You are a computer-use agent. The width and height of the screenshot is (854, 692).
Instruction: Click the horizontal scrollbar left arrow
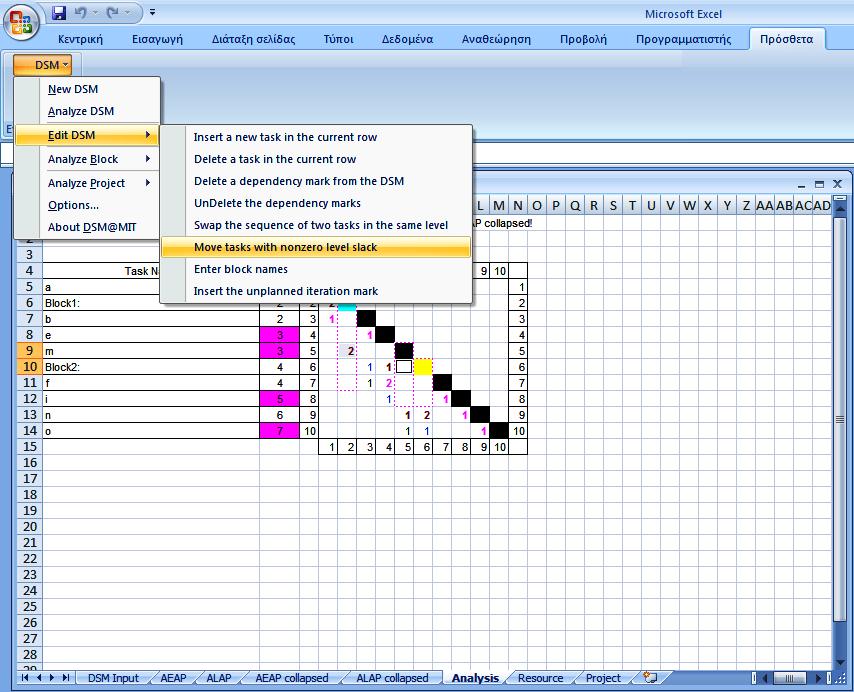click(x=765, y=678)
